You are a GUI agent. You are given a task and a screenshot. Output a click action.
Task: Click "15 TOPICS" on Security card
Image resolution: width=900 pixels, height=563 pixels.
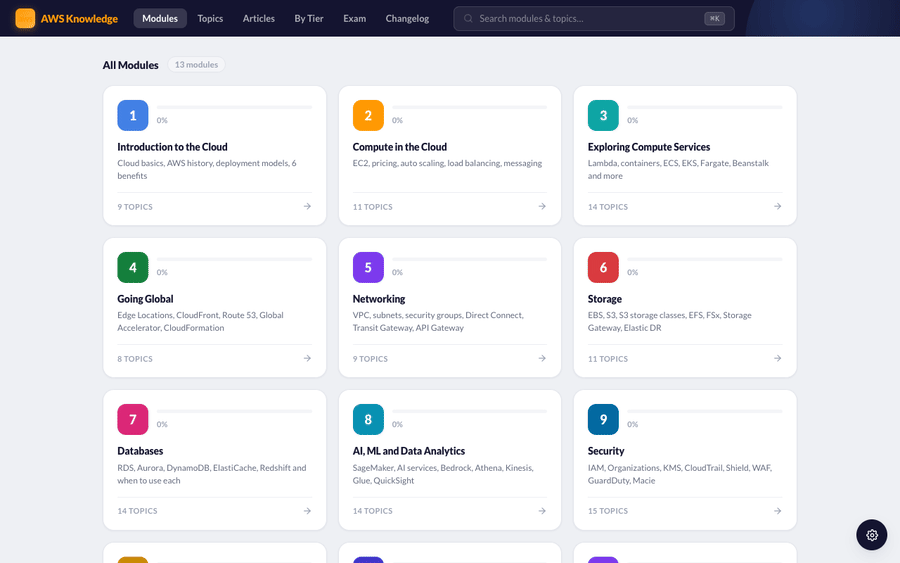[608, 511]
